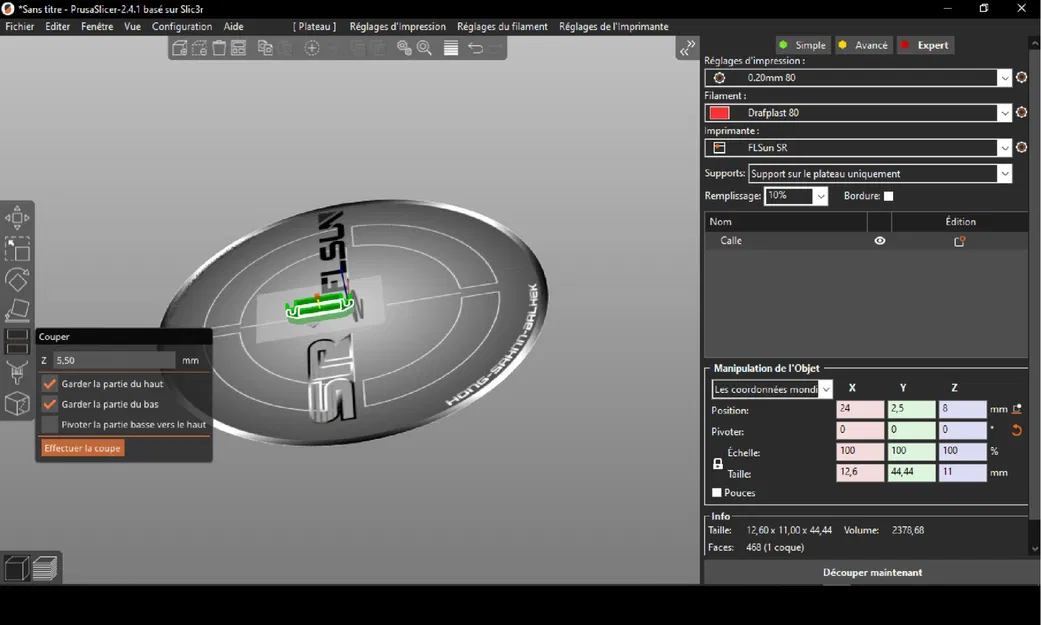Expand the Supports dropdown list
Viewport: 1041px width, 625px height.
1004,174
